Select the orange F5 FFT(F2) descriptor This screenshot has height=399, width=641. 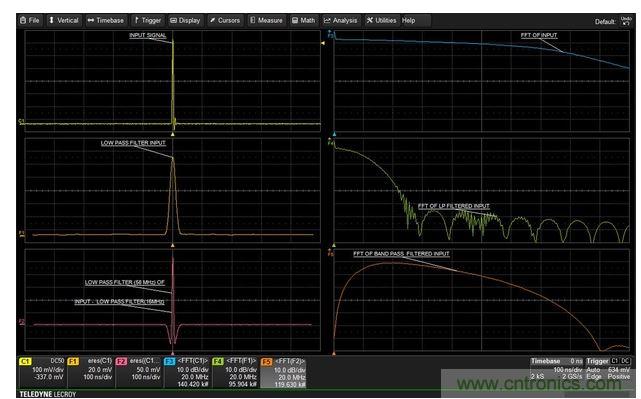point(283,372)
